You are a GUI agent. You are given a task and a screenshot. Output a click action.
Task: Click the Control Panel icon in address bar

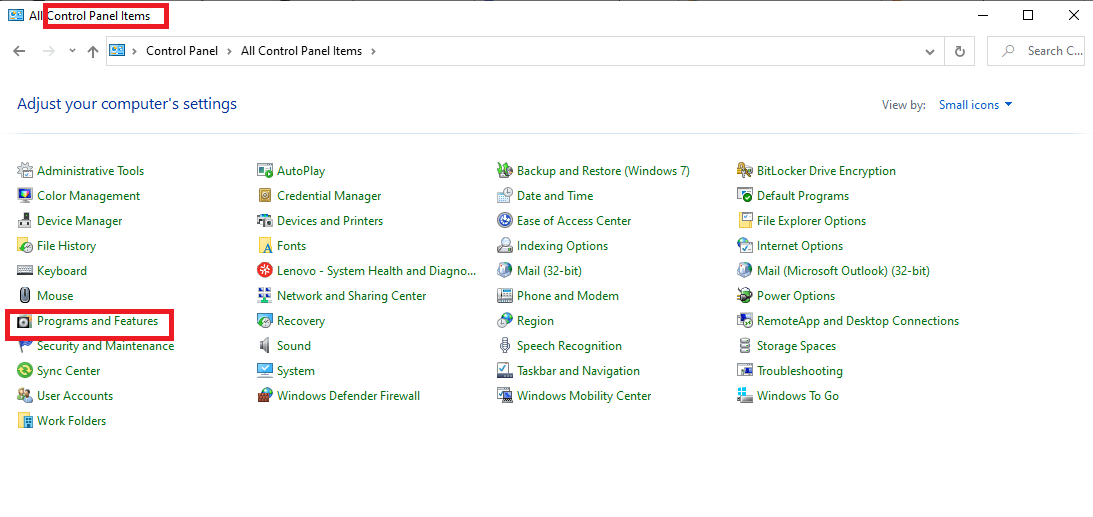pyautogui.click(x=117, y=51)
